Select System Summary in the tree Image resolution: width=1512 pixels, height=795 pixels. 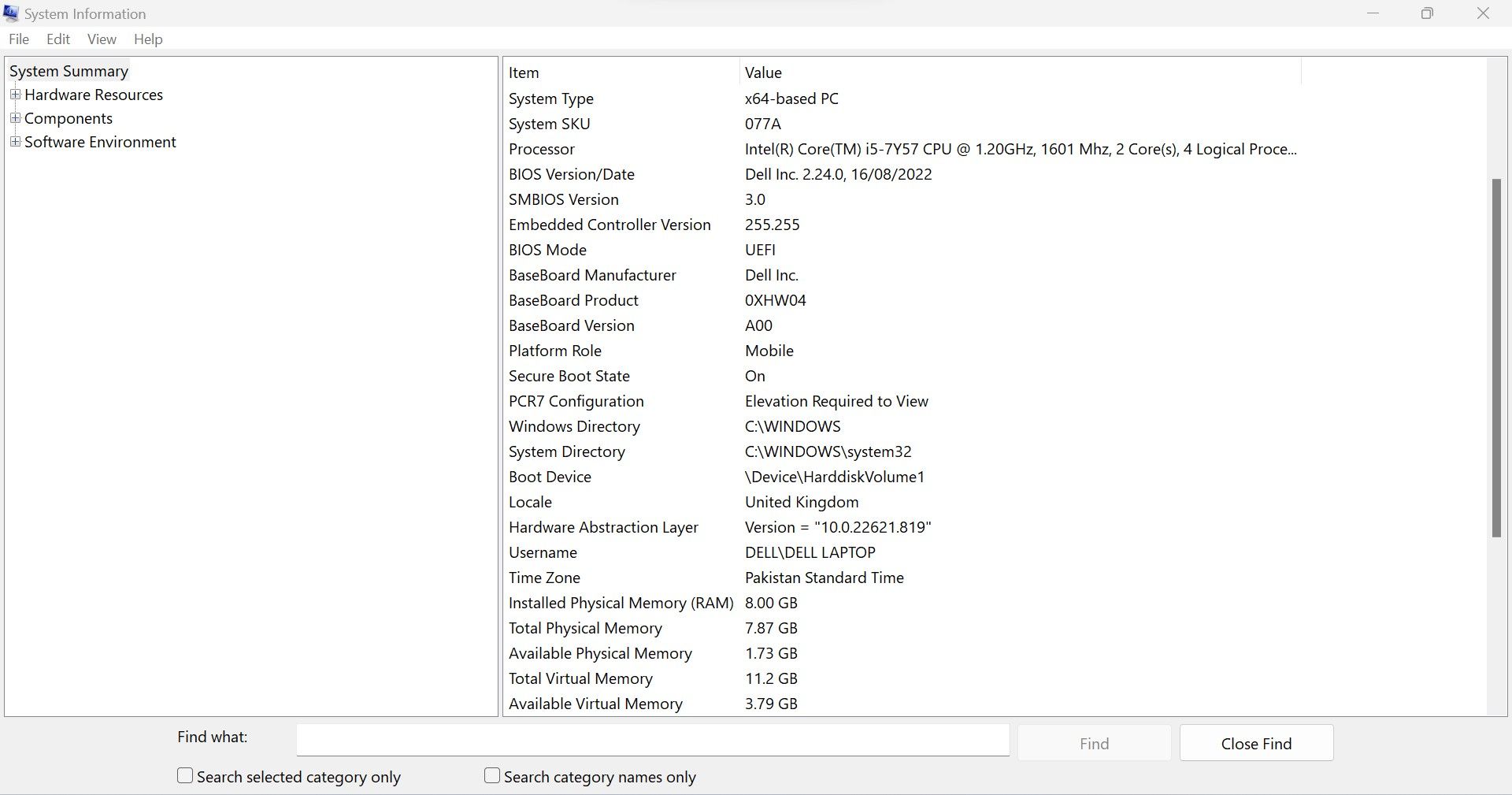(69, 71)
